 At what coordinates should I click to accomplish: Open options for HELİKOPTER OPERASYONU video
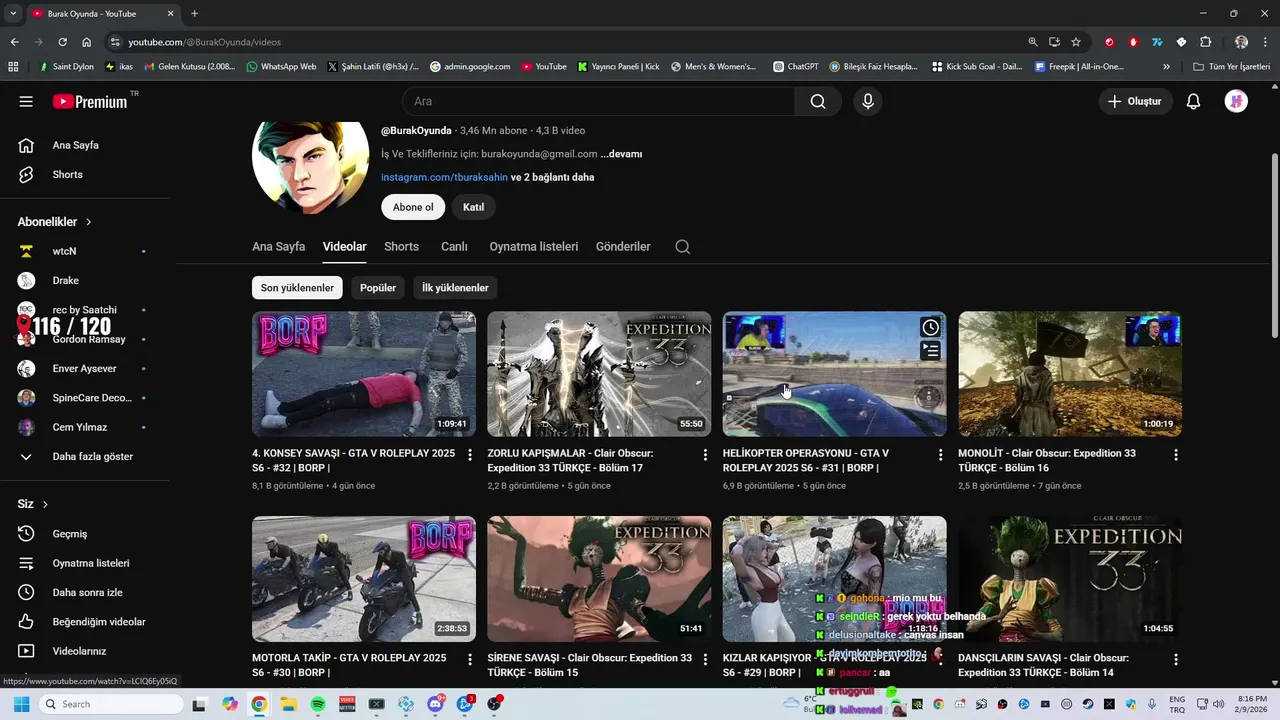coord(940,455)
